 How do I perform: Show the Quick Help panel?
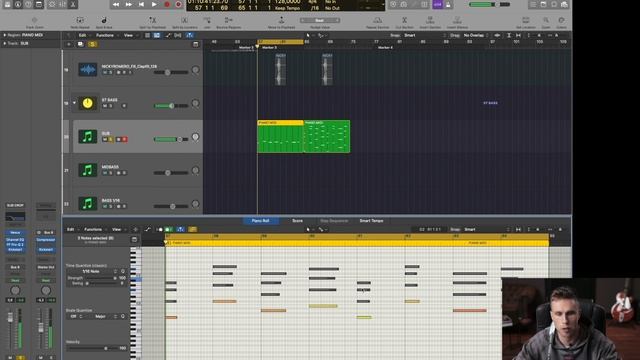point(28,4)
